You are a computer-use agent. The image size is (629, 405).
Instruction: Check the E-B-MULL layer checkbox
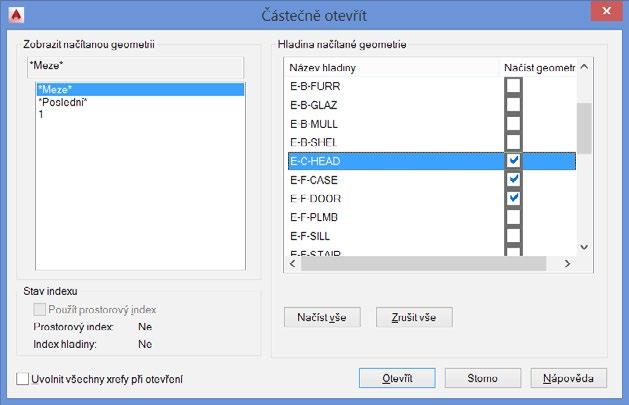[513, 124]
